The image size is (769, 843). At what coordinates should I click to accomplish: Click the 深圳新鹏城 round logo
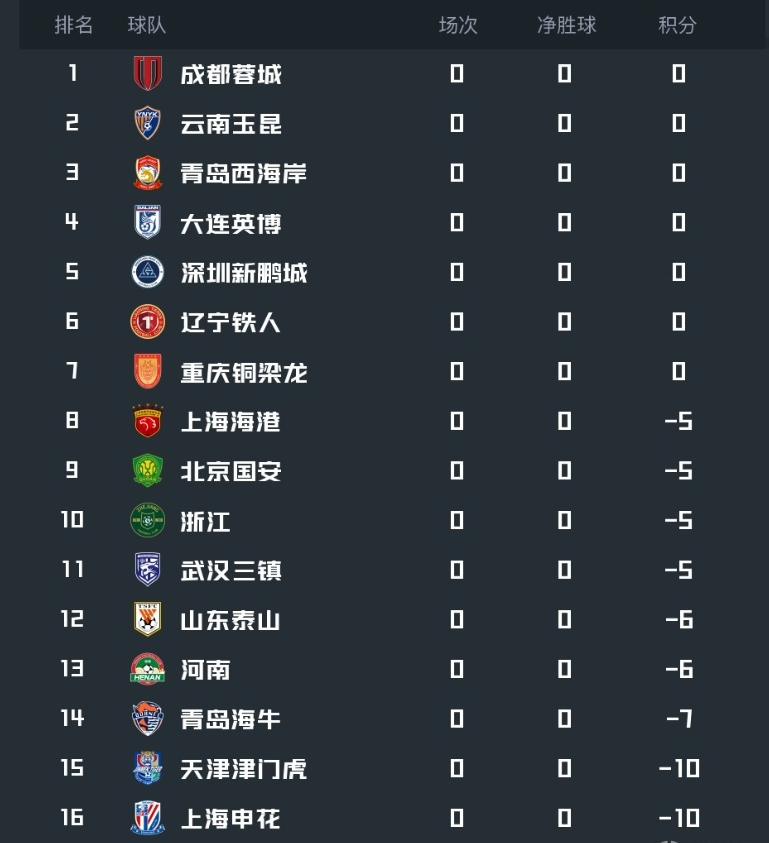tap(148, 272)
